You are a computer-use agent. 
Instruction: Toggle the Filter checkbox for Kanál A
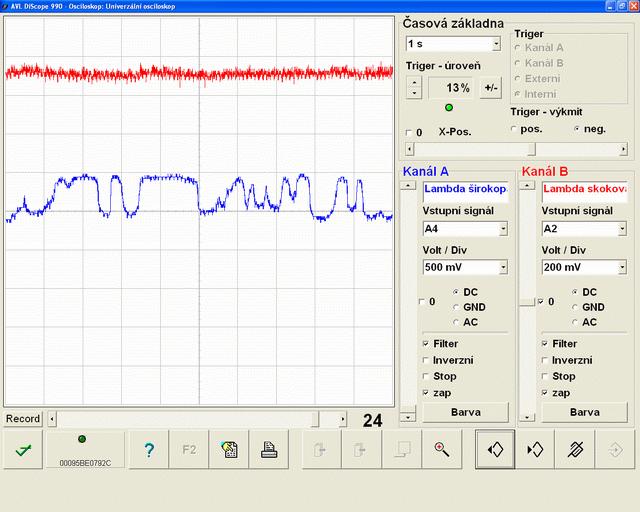tap(427, 343)
